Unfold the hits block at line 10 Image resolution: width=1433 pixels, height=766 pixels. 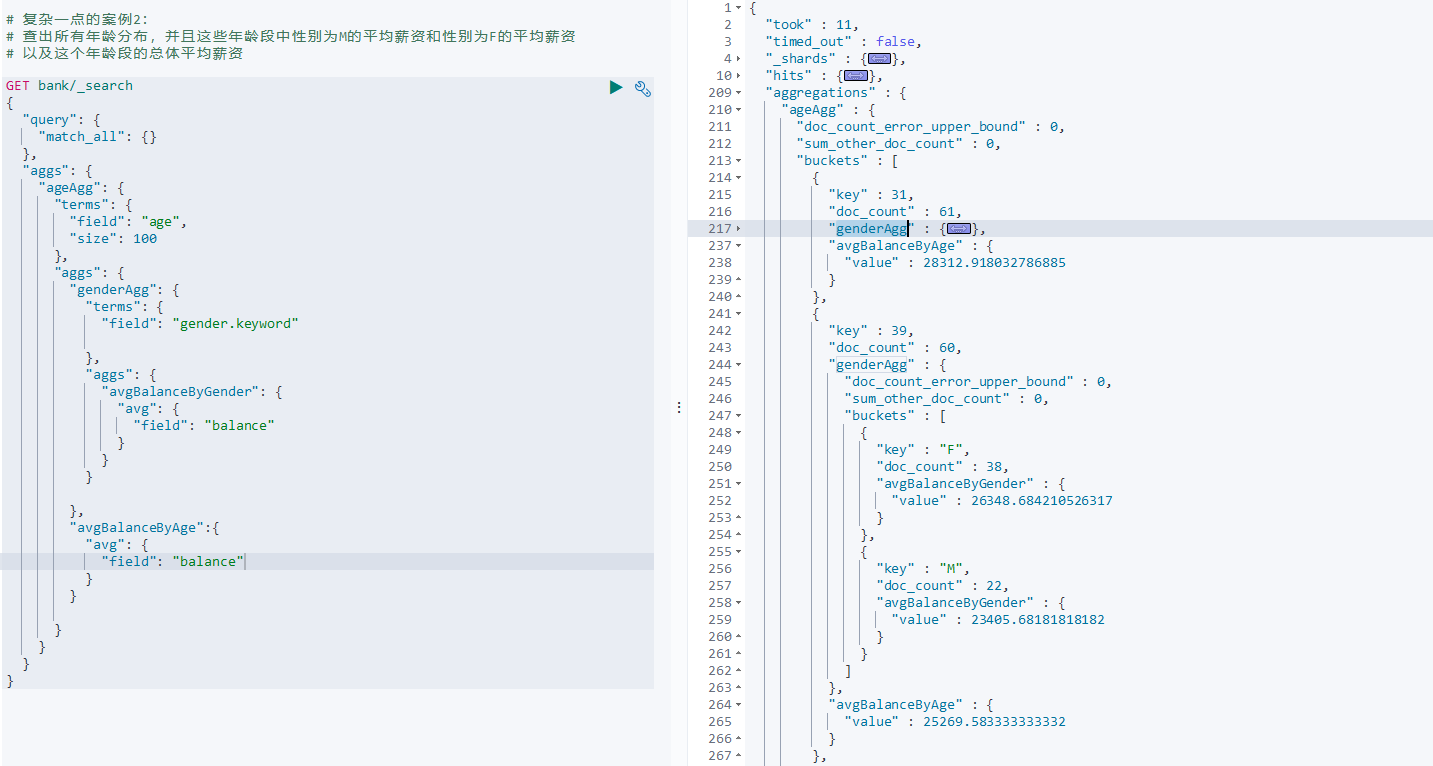(x=739, y=76)
